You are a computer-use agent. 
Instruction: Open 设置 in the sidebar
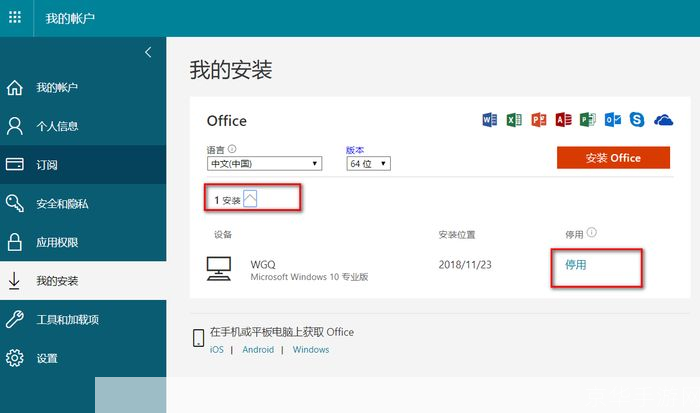click(x=83, y=358)
